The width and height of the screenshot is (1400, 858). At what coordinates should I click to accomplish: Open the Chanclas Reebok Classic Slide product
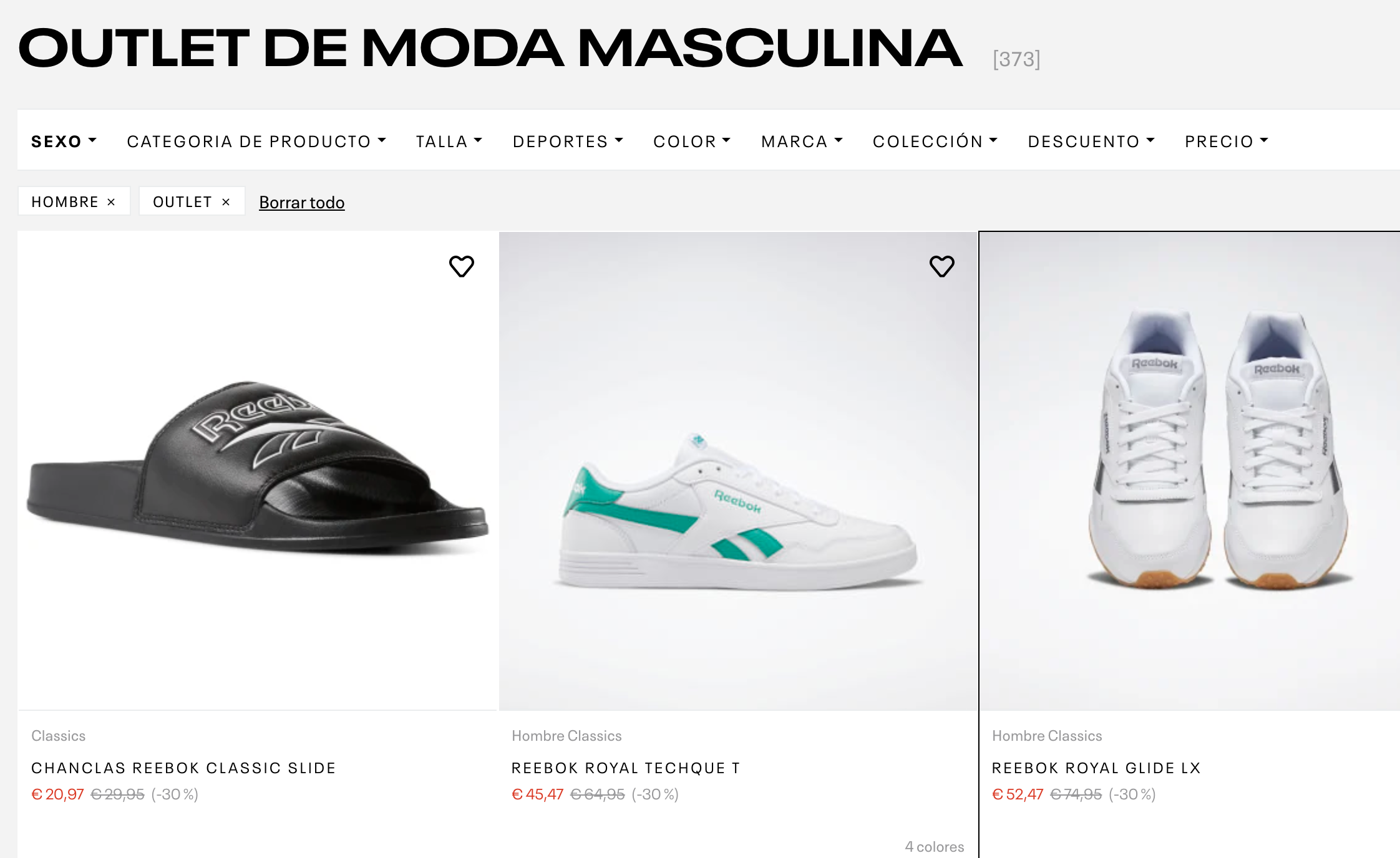(183, 768)
